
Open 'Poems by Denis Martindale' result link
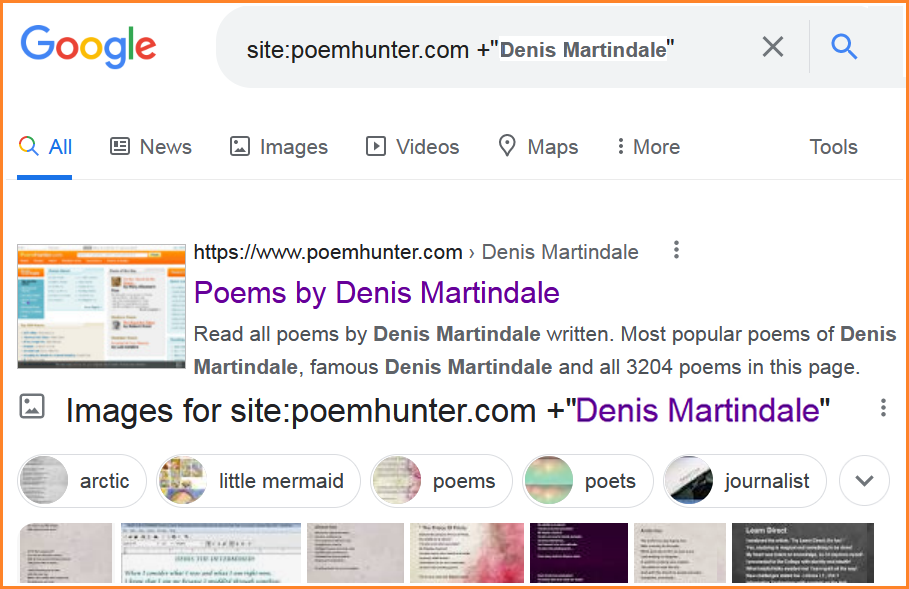(x=376, y=292)
